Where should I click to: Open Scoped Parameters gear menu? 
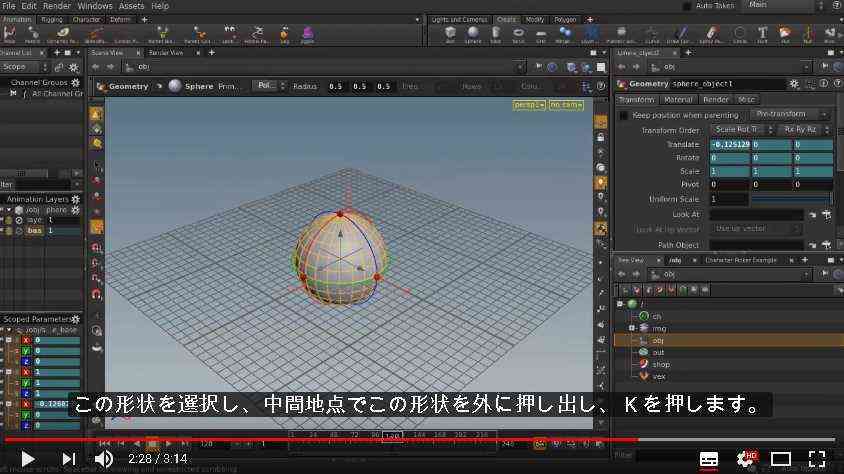(x=75, y=319)
